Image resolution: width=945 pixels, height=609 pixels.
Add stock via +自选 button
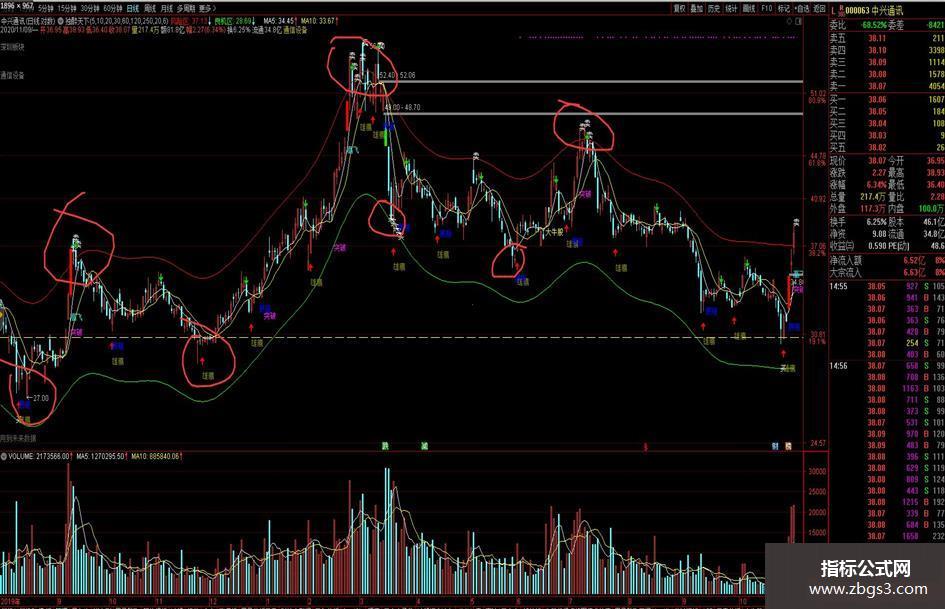pyautogui.click(x=802, y=8)
